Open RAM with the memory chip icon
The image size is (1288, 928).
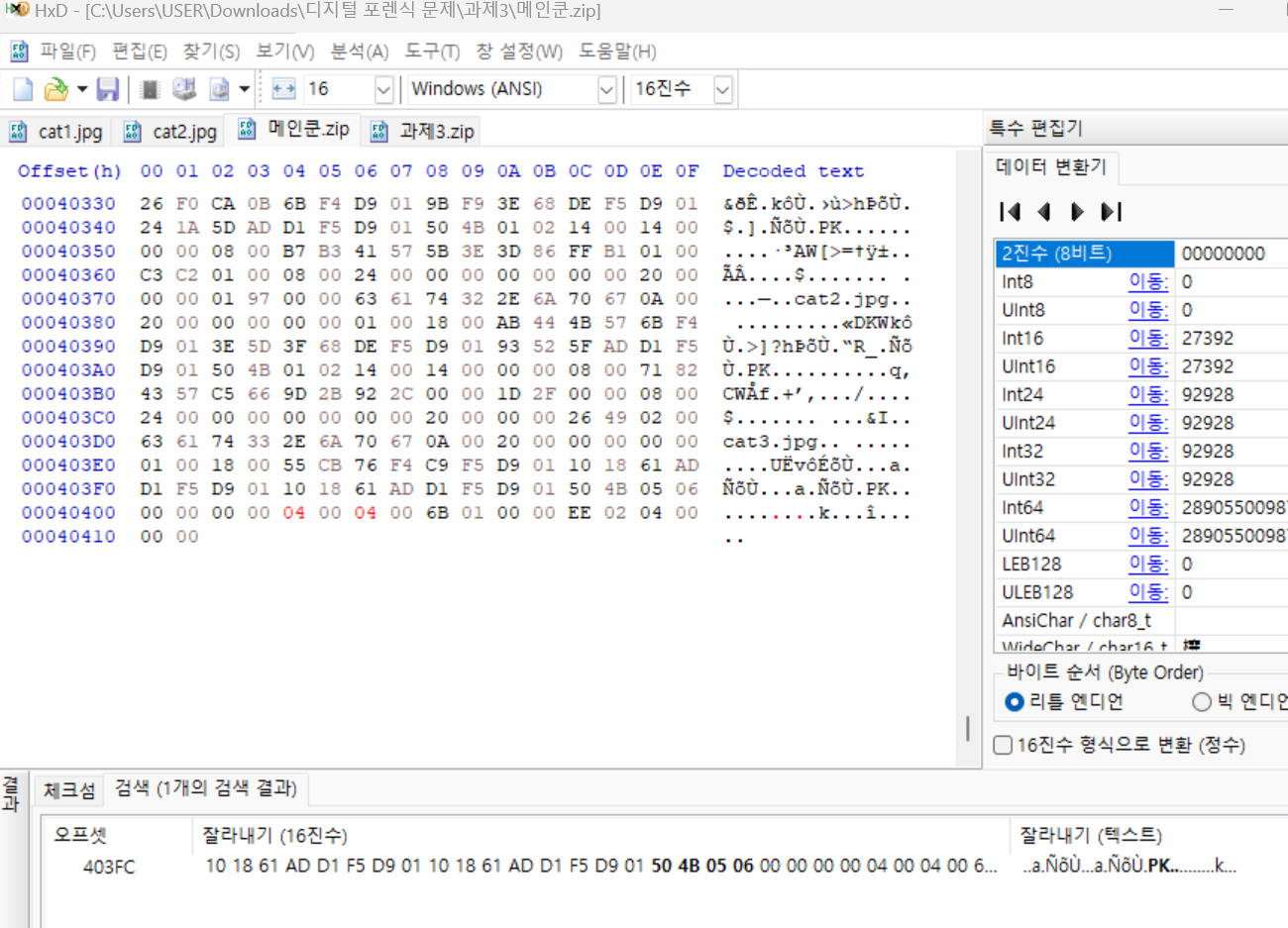(151, 89)
